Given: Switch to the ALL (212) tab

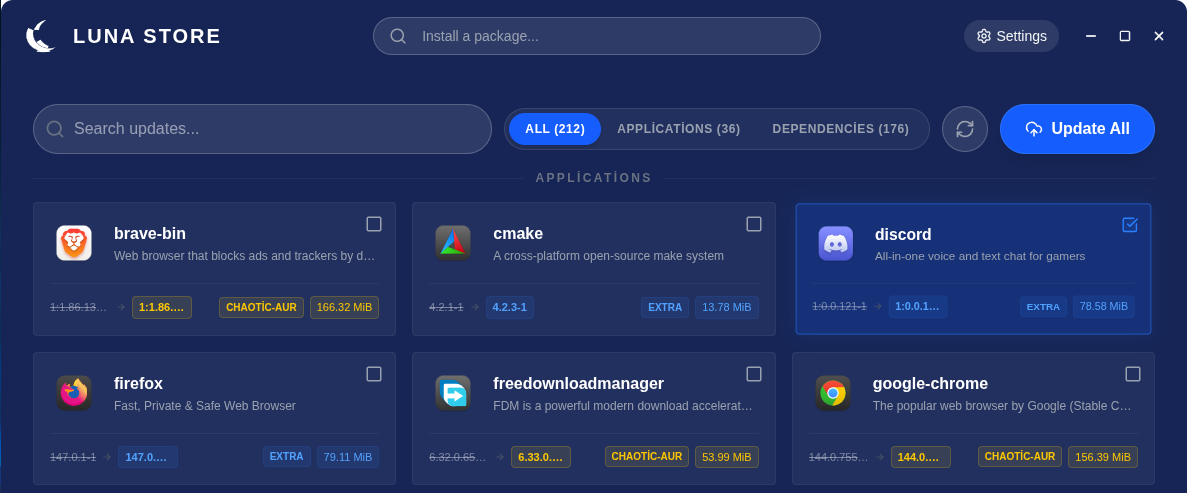Looking at the screenshot, I should pyautogui.click(x=555, y=129).
